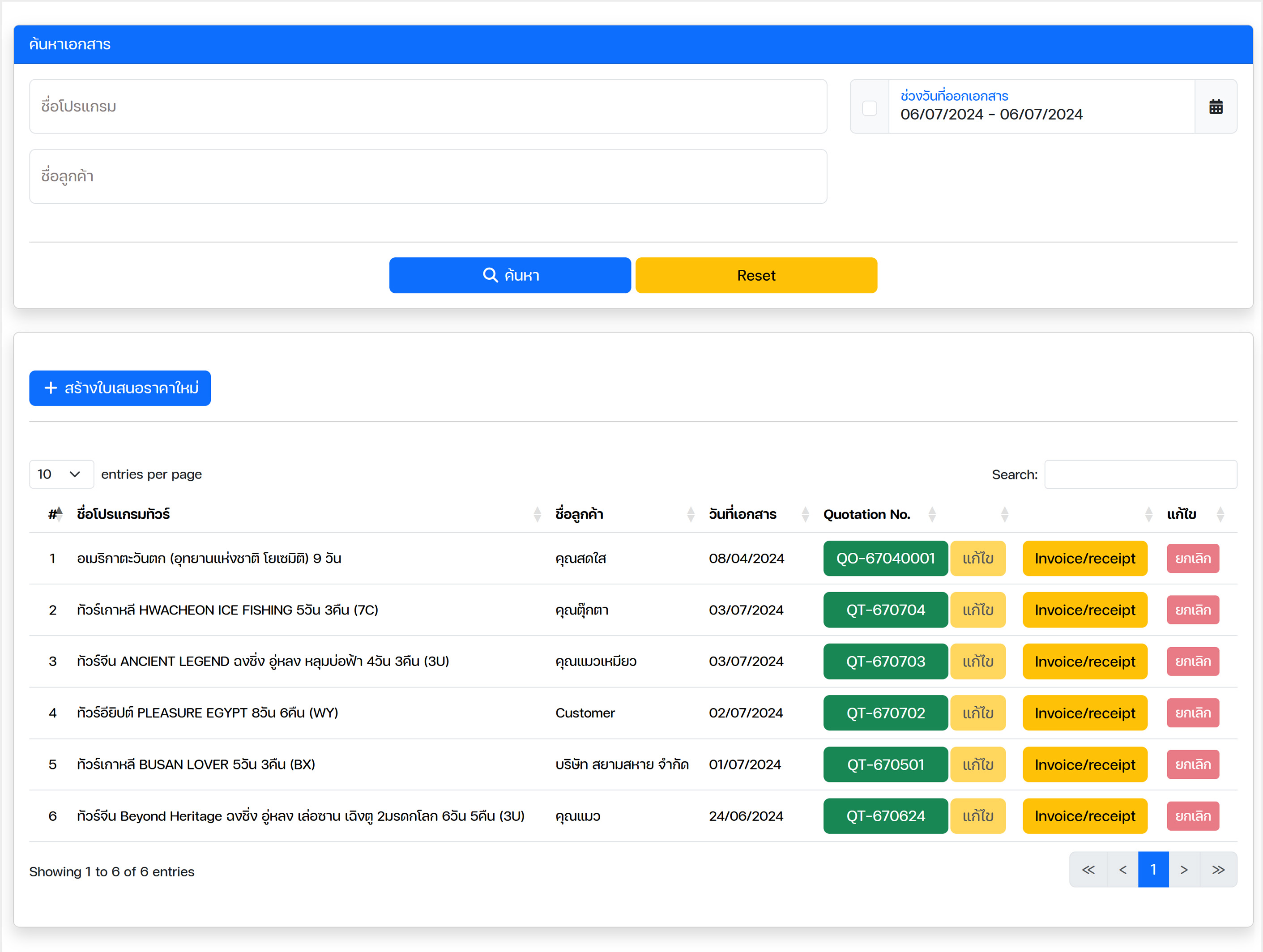
Task: Cancel with ยกเลิก for คุณแมวเหมียว row
Action: pyautogui.click(x=1193, y=662)
